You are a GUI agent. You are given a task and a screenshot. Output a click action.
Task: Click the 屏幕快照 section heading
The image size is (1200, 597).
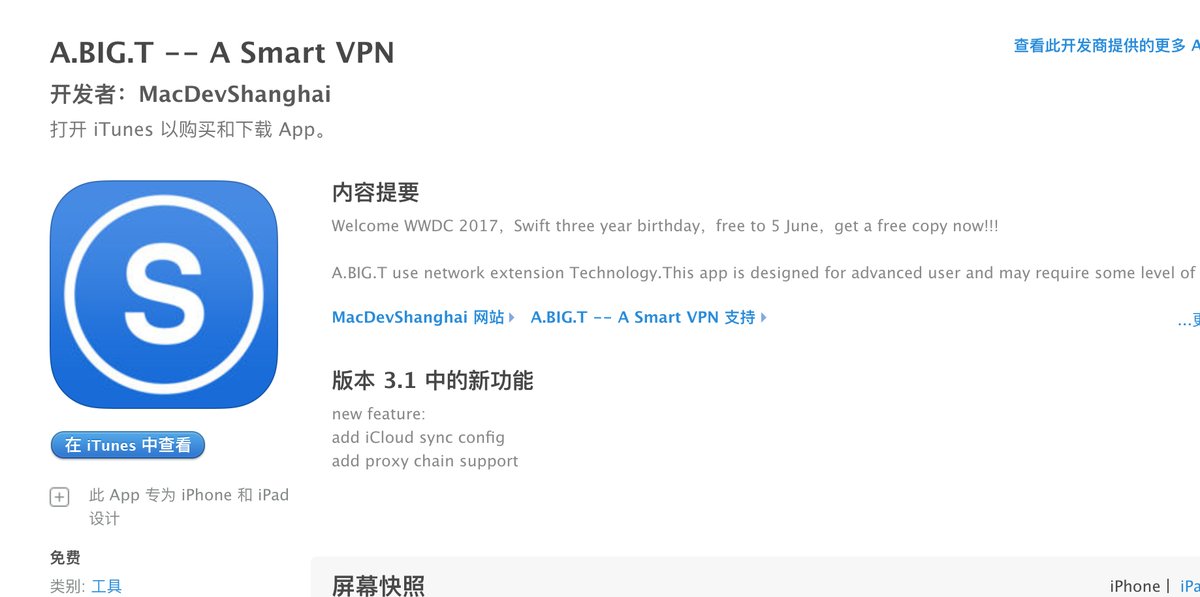[x=378, y=585]
